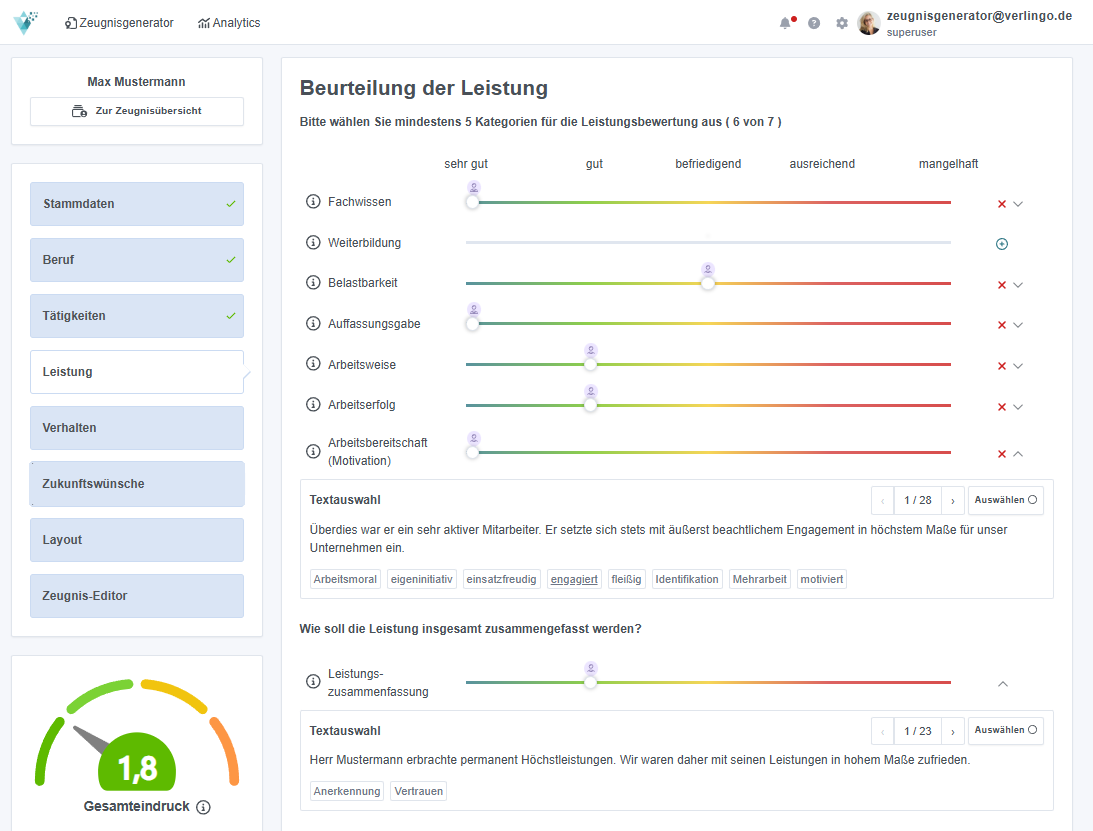Click the zeugnisgenerator@verlingo.de account name

pyautogui.click(x=979, y=16)
